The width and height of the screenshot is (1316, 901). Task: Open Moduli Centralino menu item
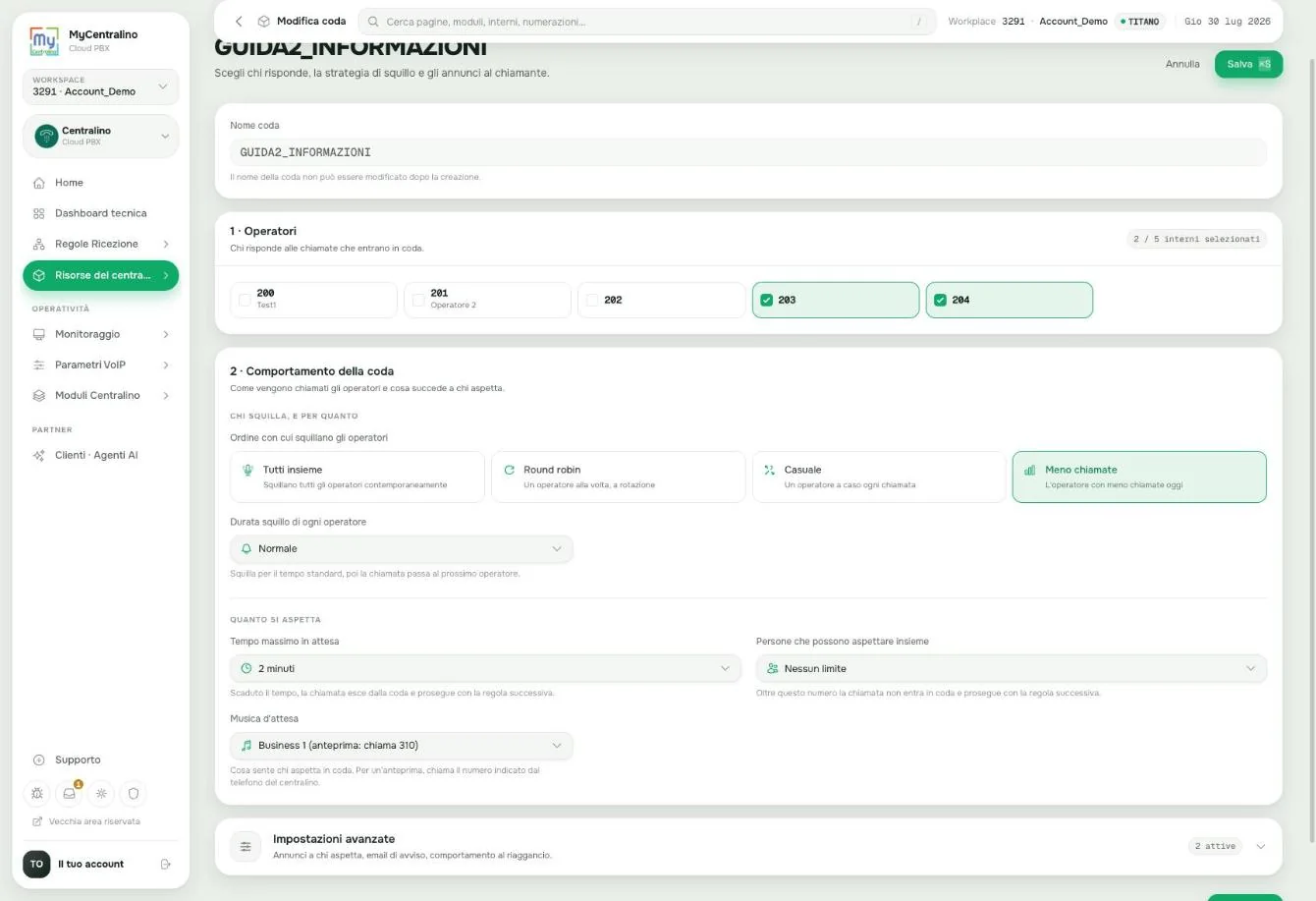[100, 395]
